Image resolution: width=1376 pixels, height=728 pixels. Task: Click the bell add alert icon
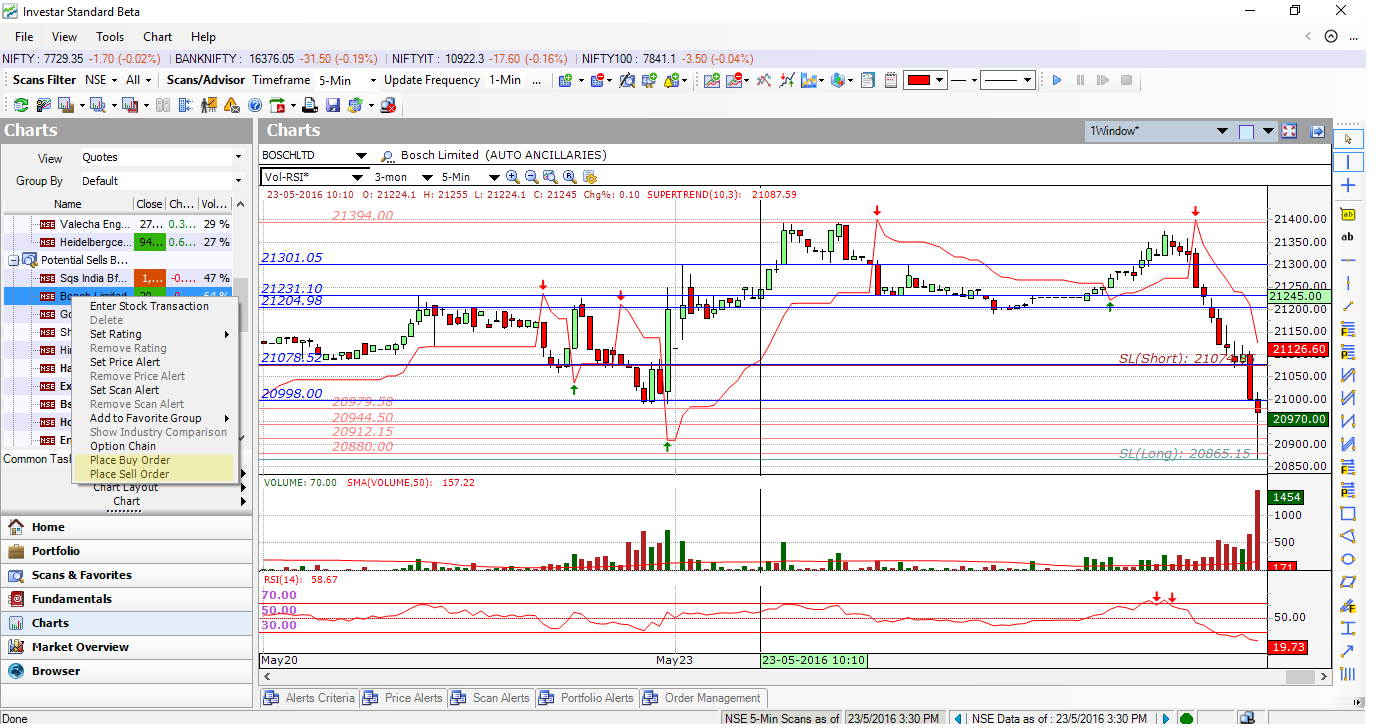pyautogui.click(x=671, y=80)
